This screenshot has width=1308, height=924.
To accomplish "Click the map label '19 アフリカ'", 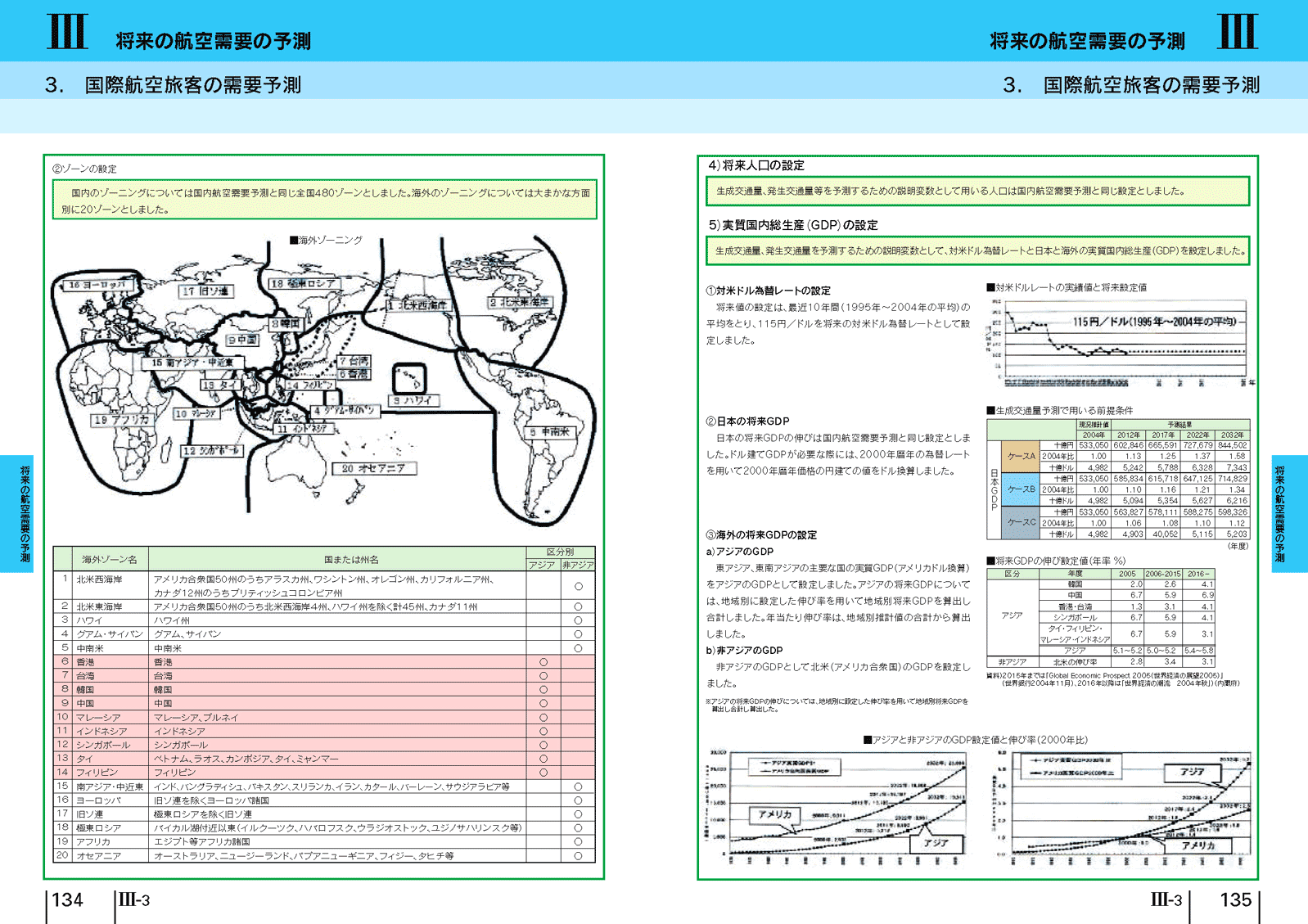I will (x=121, y=419).
